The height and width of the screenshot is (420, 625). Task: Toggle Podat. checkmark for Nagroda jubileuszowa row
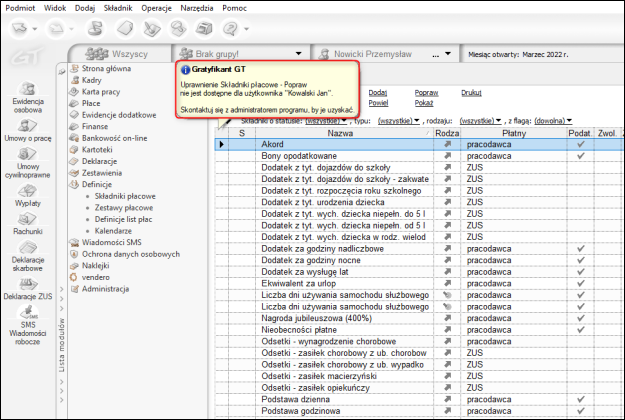tap(579, 320)
